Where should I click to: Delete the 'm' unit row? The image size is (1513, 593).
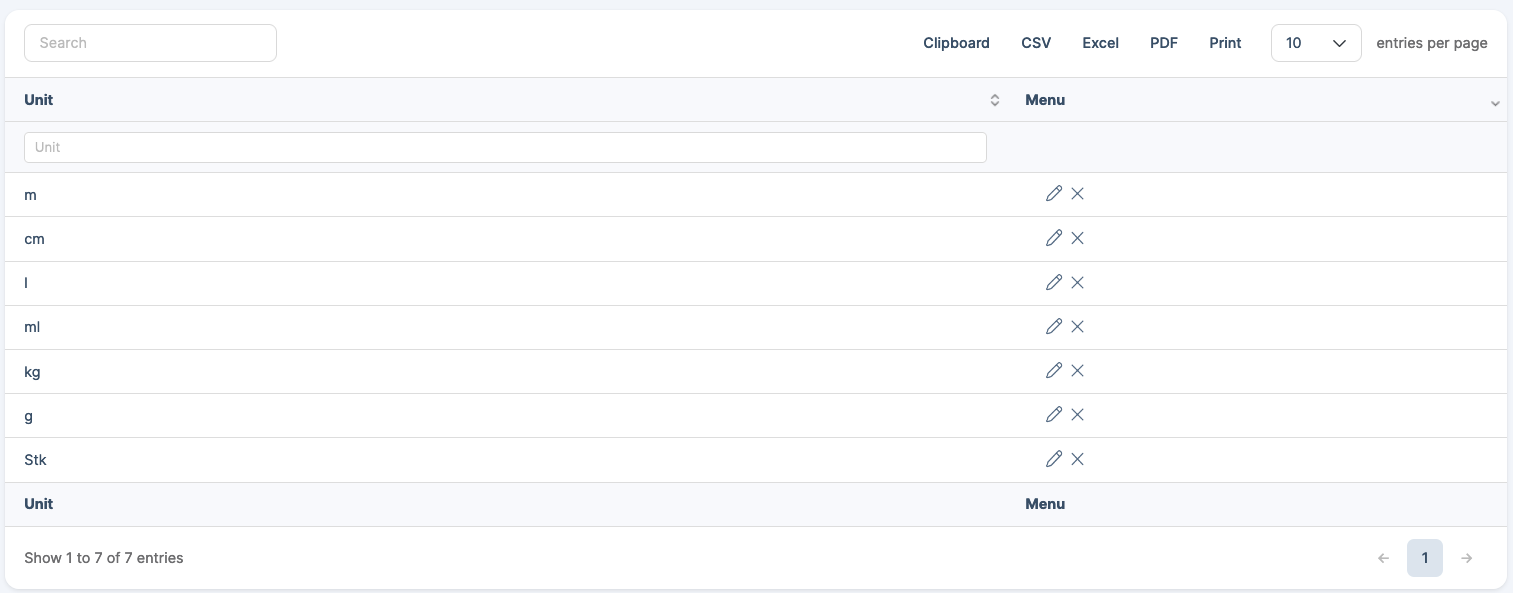tap(1077, 194)
